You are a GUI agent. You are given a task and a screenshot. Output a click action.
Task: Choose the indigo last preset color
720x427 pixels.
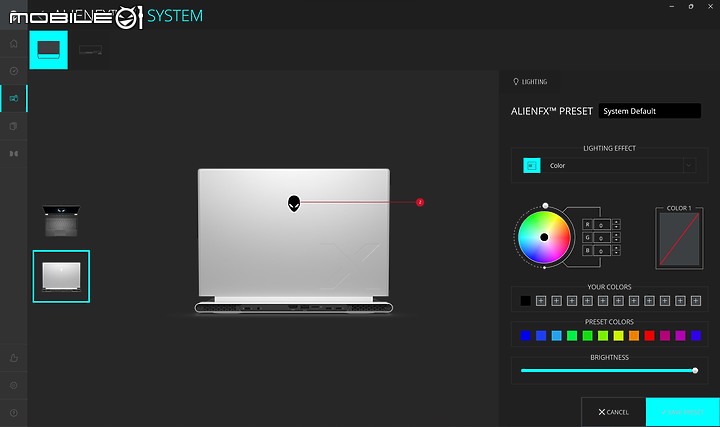tap(696, 336)
